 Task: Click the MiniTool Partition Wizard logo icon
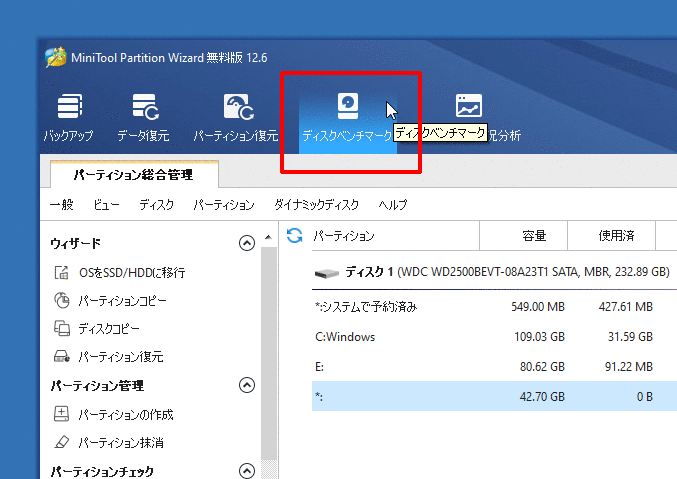click(55, 57)
